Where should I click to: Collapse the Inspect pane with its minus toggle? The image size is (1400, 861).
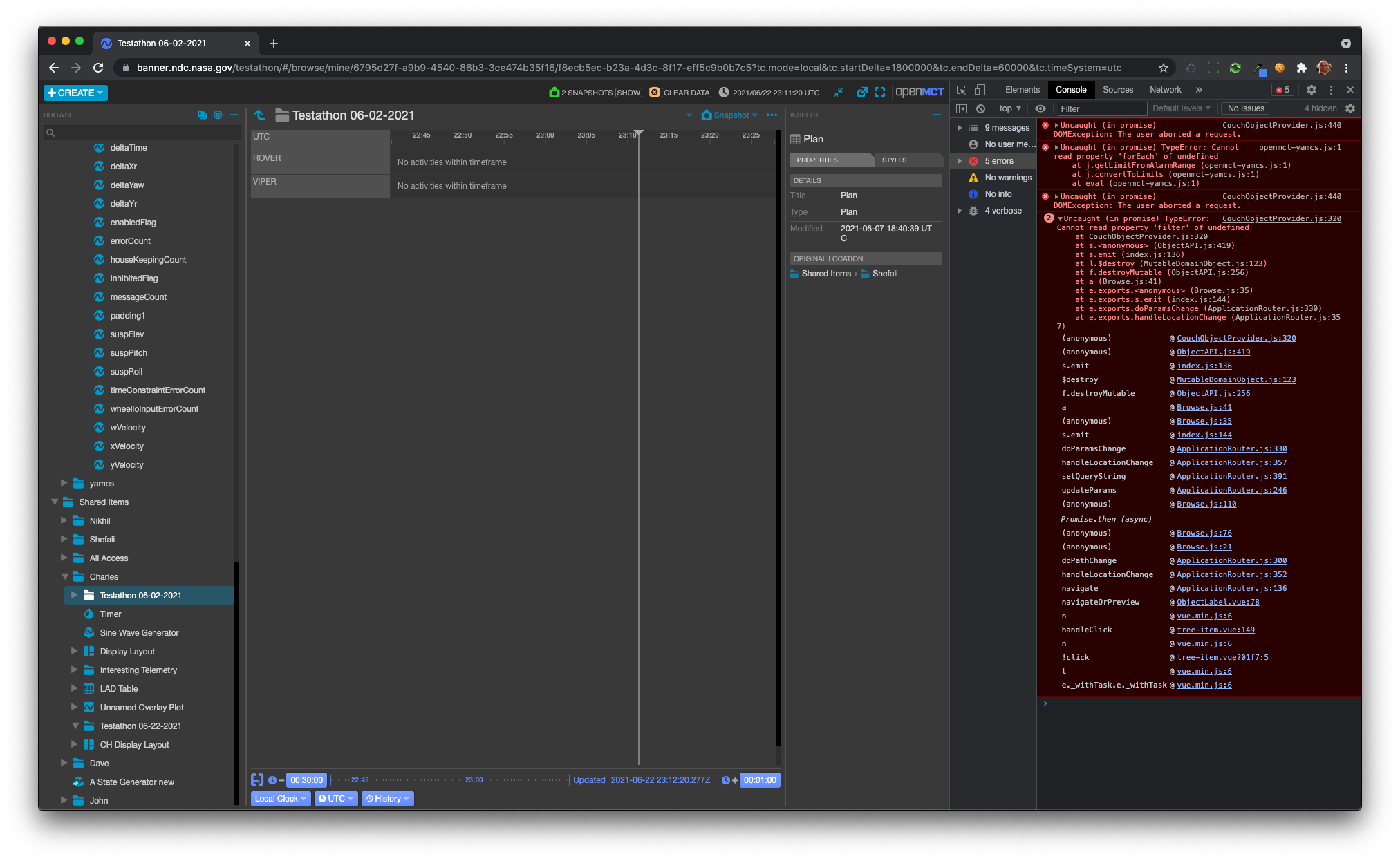coord(937,115)
